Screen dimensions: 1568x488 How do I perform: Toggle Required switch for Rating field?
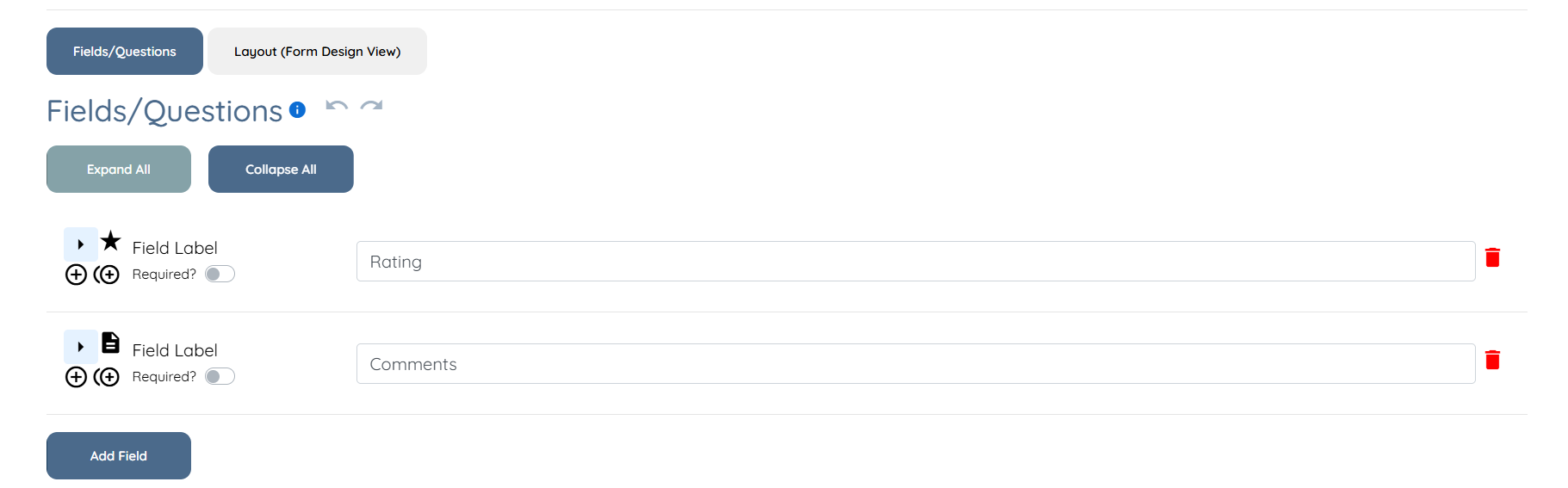click(220, 275)
